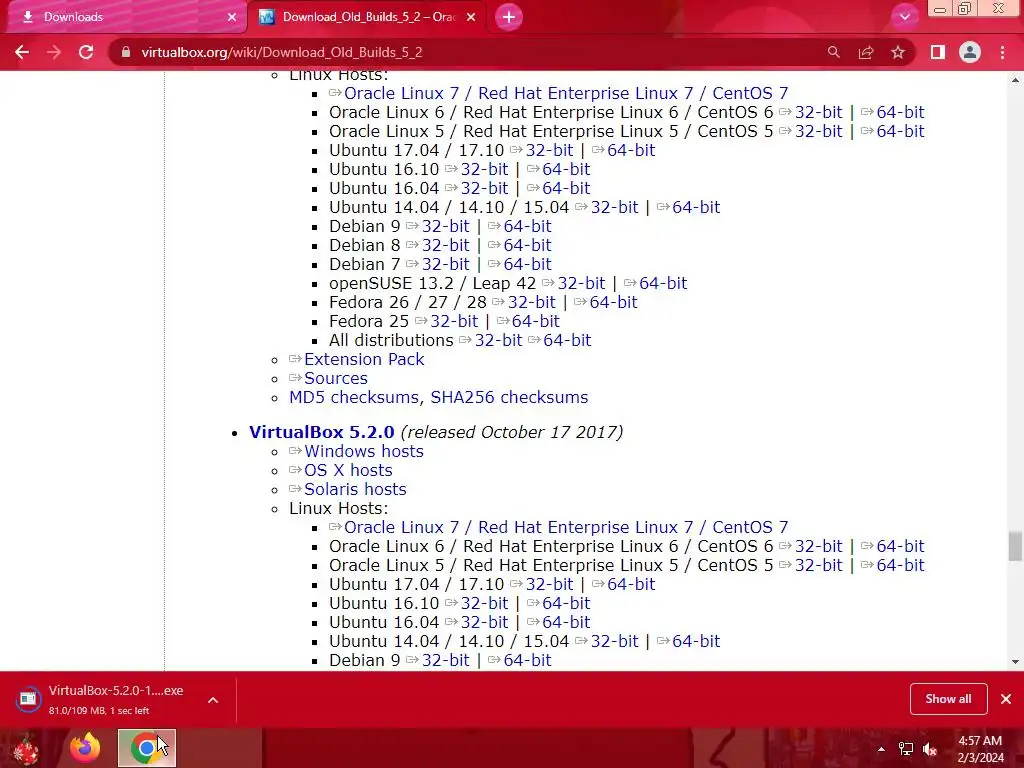Click the external-link icon before Solaris hosts
1024x768 pixels.
[295, 488]
